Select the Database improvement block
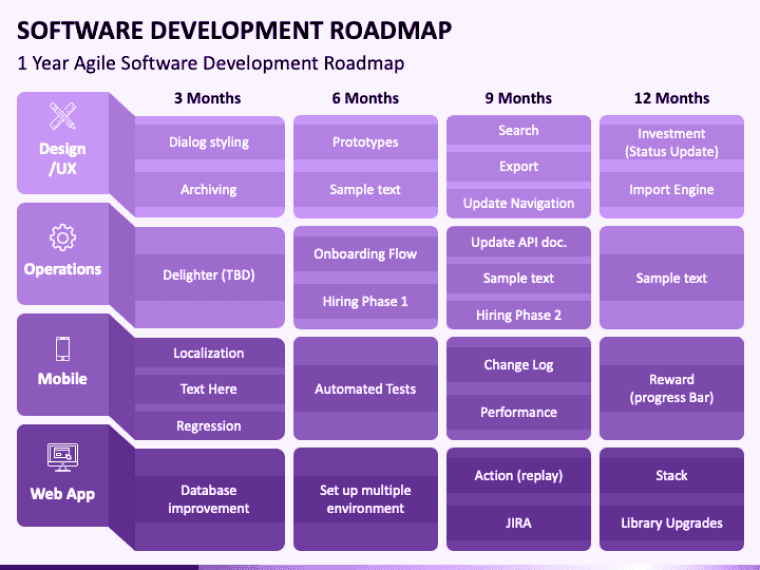Viewport: 760px width, 570px height. pyautogui.click(x=208, y=499)
